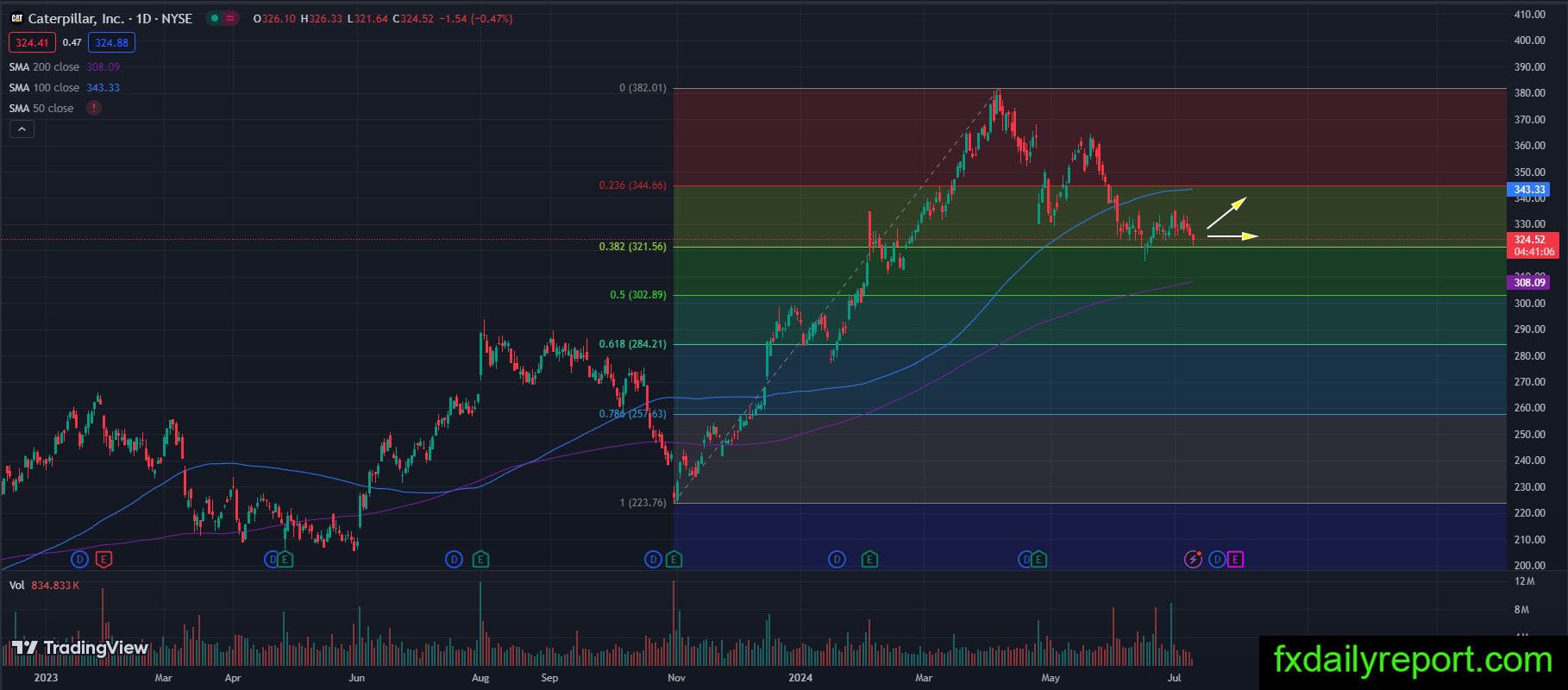The image size is (1568, 690).
Task: Select the 0.382 (321.56) Fibonacci level label
Action: click(x=633, y=247)
